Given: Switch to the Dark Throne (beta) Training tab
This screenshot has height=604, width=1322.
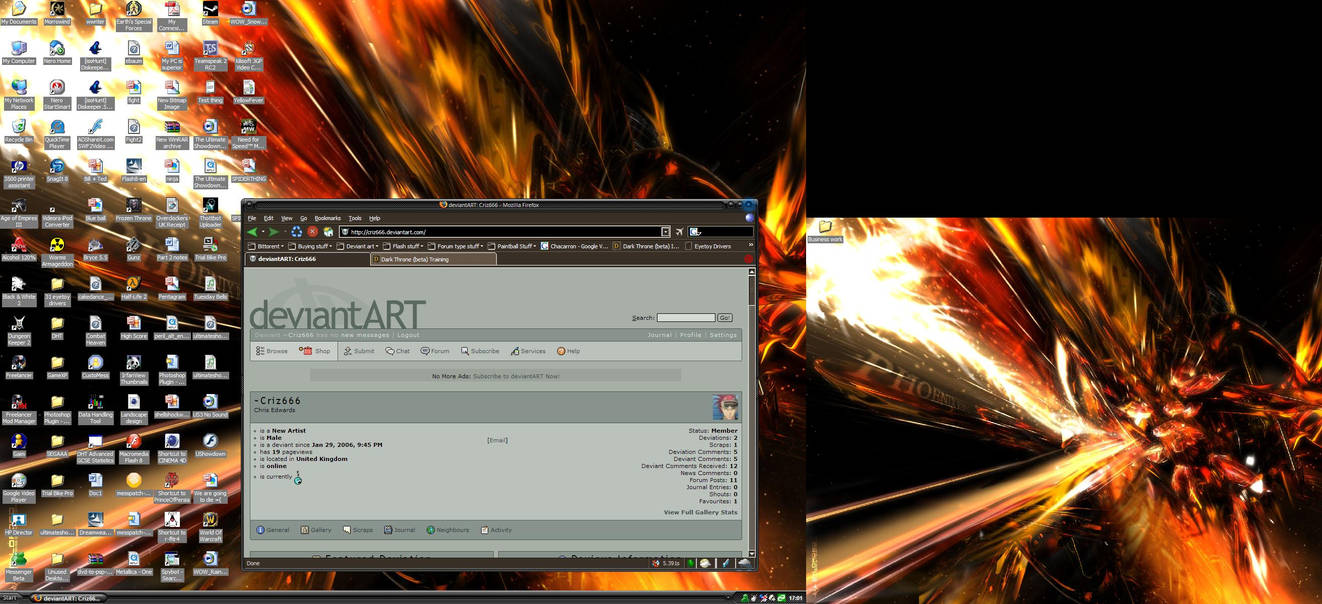Looking at the screenshot, I should coord(433,259).
